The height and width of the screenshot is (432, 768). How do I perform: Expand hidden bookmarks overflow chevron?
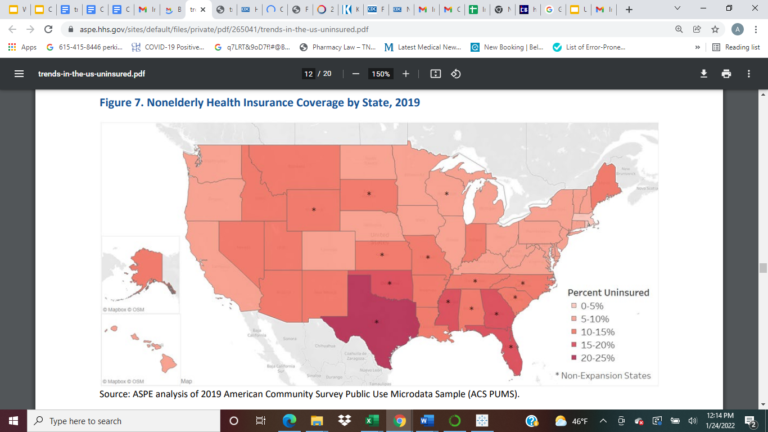pos(697,47)
